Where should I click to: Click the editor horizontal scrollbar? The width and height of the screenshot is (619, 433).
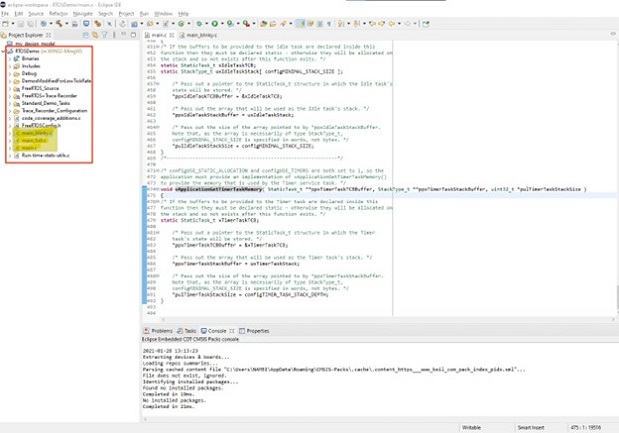[x=387, y=319]
